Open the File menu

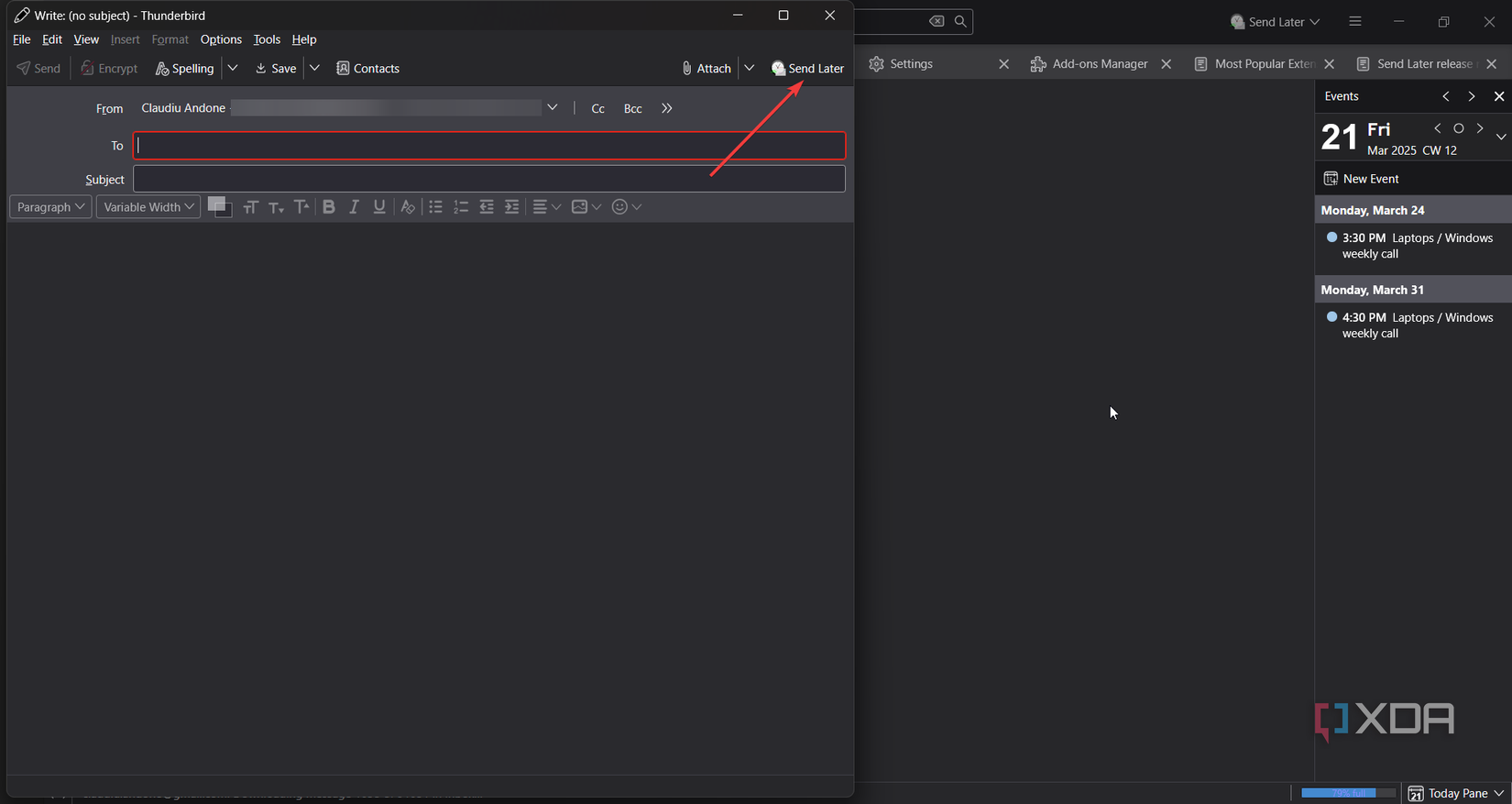coord(22,39)
